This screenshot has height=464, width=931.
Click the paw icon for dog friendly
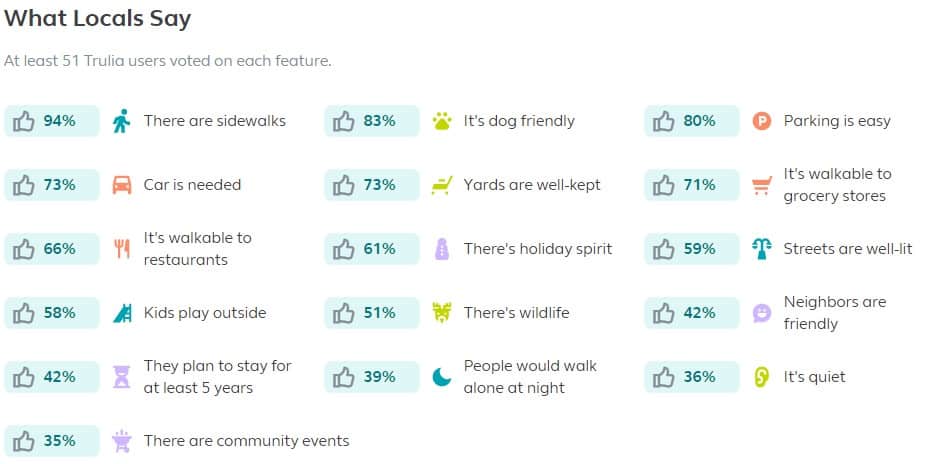(x=442, y=121)
